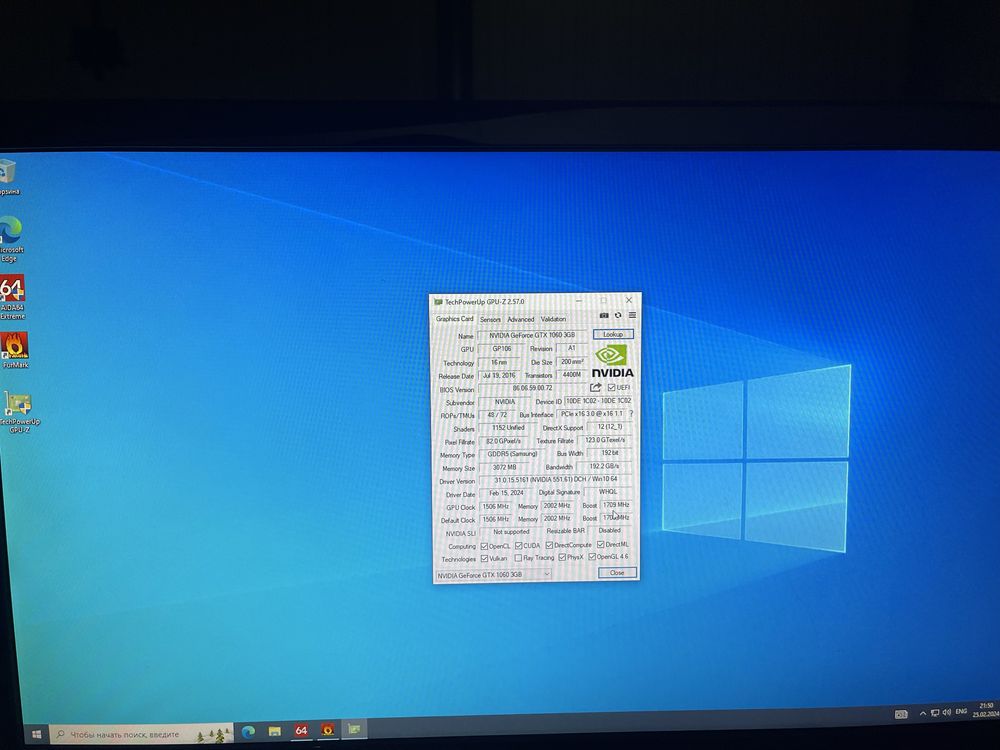Image resolution: width=1000 pixels, height=750 pixels.
Task: Click the bus interface question mark
Action: click(x=631, y=414)
